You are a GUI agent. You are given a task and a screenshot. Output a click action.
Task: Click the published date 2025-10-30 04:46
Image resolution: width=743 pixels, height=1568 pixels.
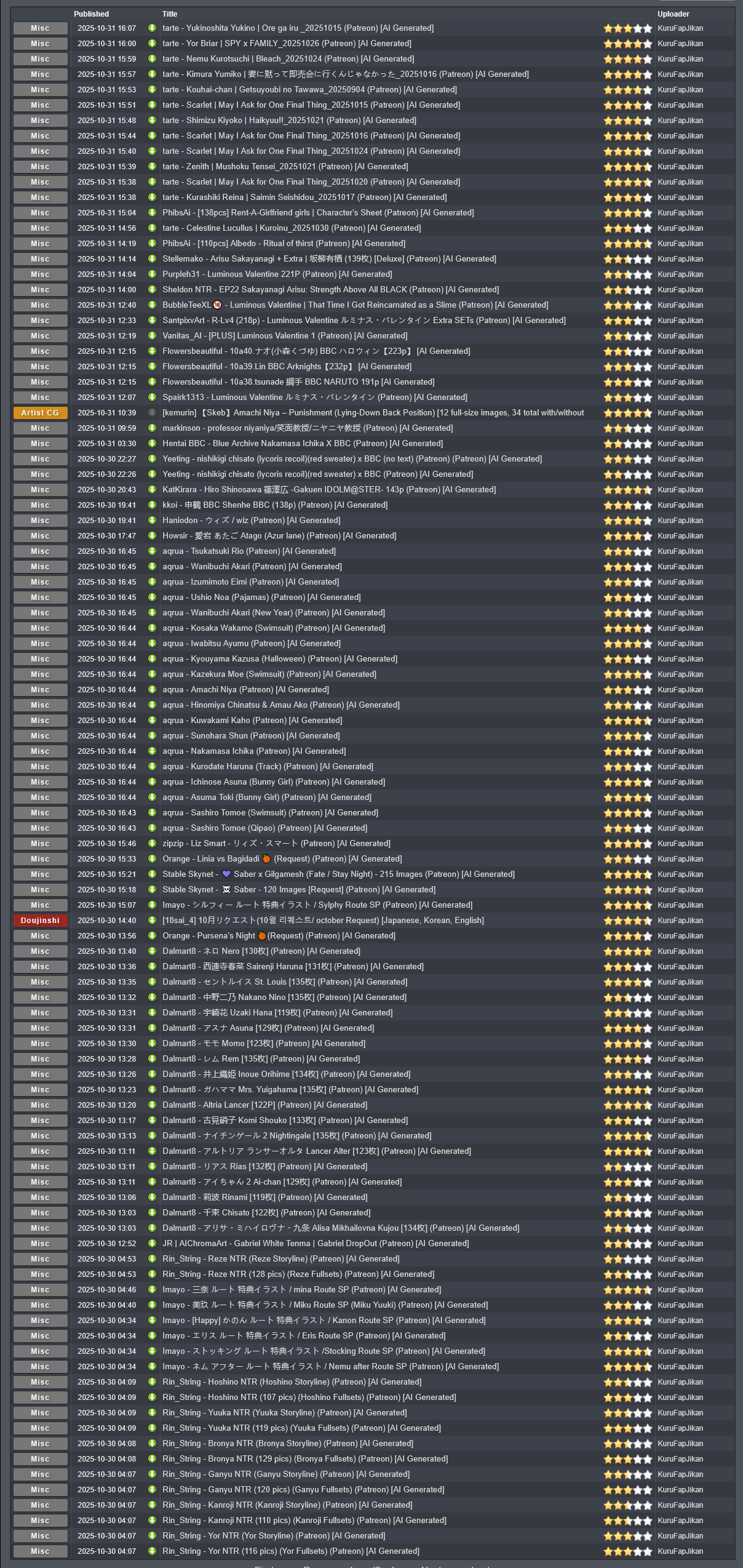coord(107,1290)
